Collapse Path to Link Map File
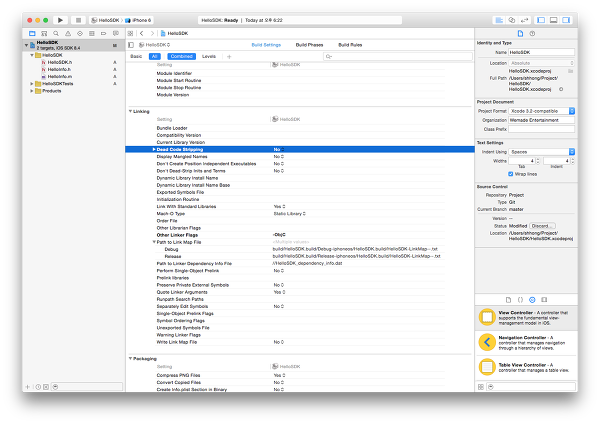600x424 pixels. click(x=154, y=242)
